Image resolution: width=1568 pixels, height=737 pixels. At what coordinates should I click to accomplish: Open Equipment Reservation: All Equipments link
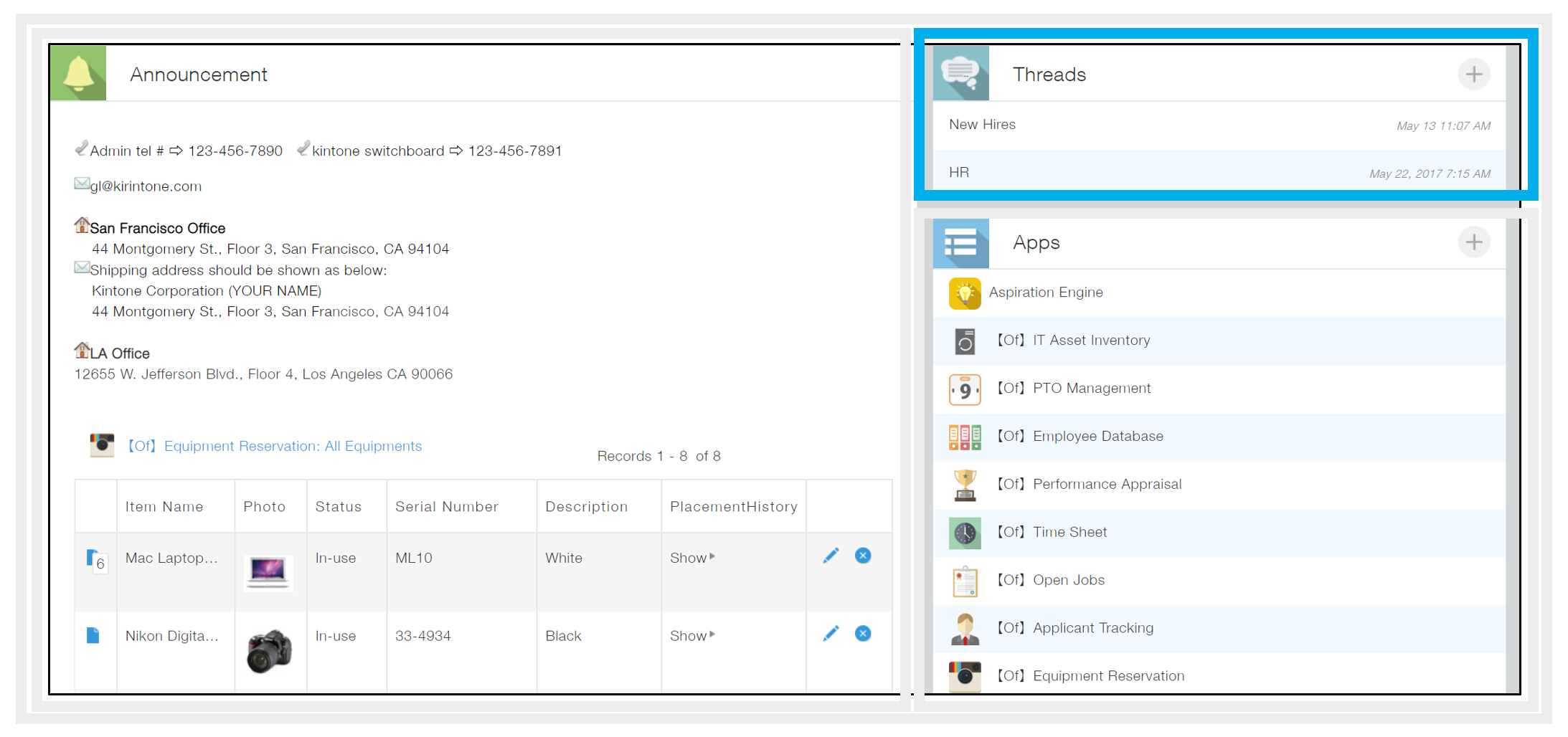coord(275,446)
